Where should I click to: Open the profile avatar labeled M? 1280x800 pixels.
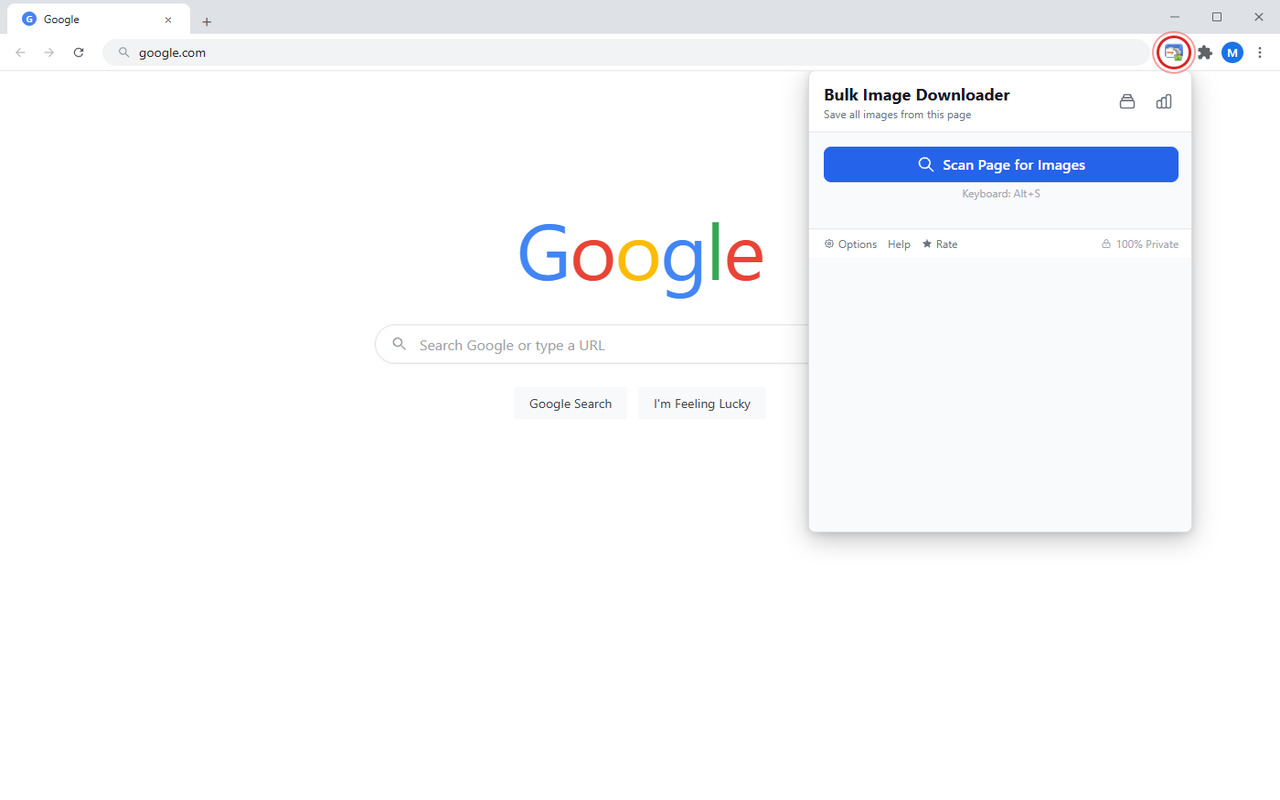[1232, 52]
